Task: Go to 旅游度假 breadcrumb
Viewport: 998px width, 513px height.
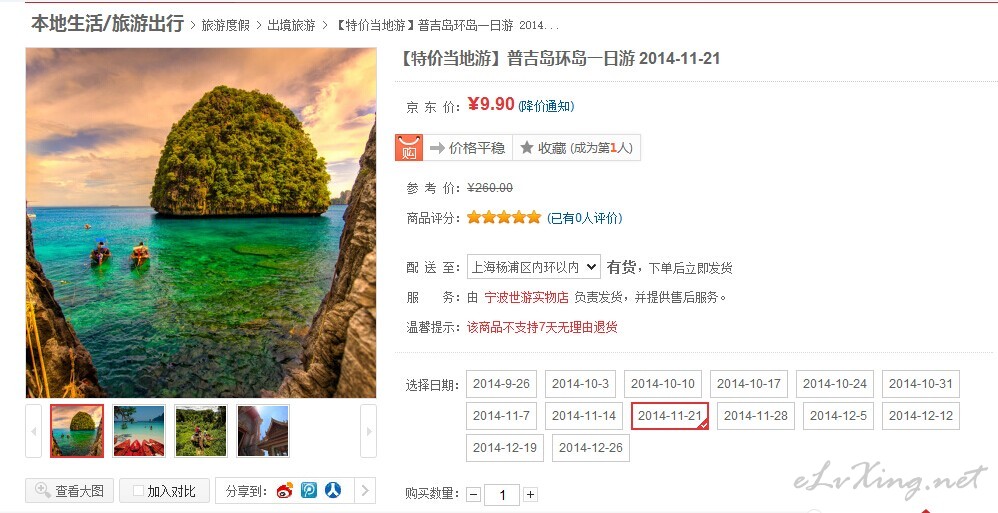Action: pyautogui.click(x=225, y=25)
